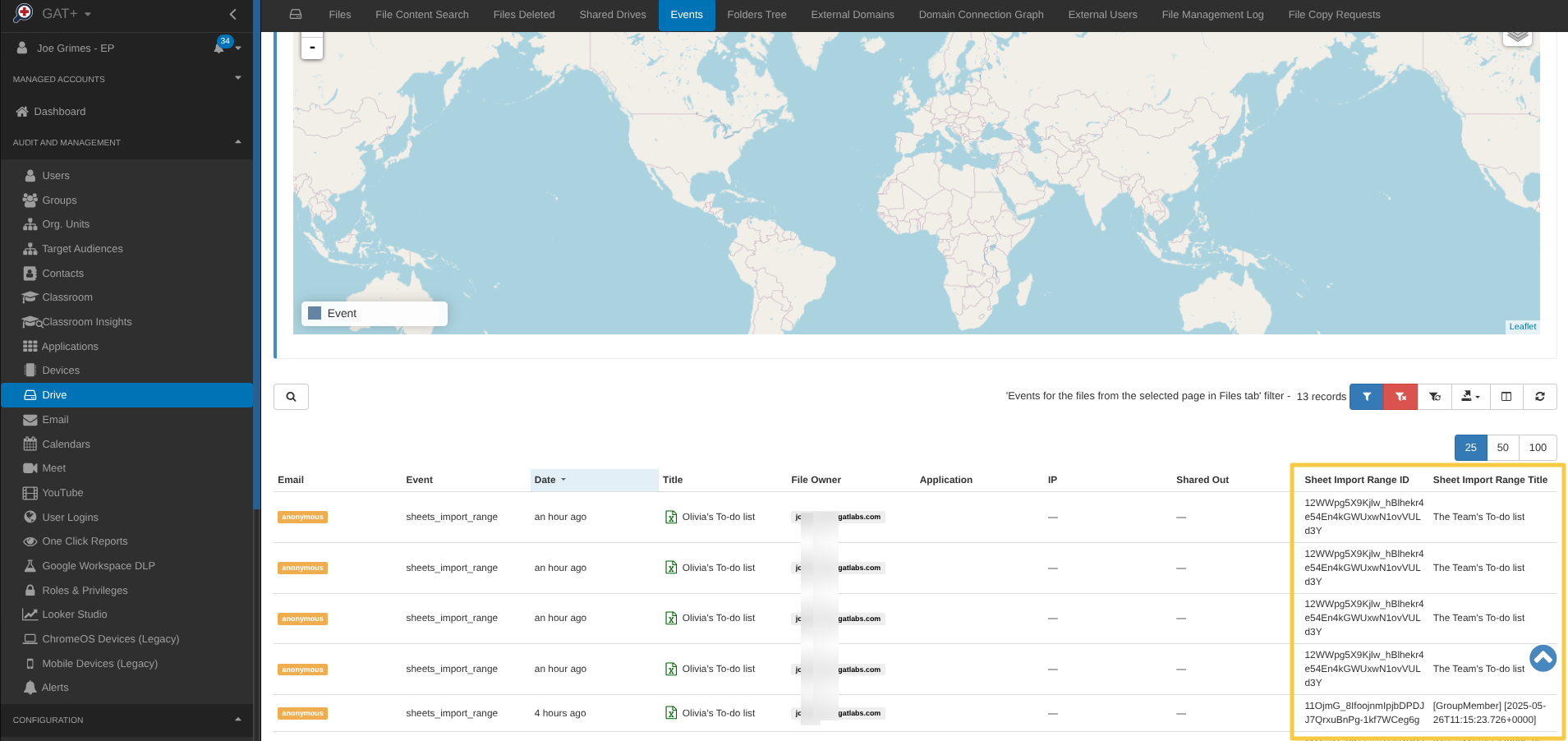
Task: Switch to Shared Drives tab
Action: point(613,15)
